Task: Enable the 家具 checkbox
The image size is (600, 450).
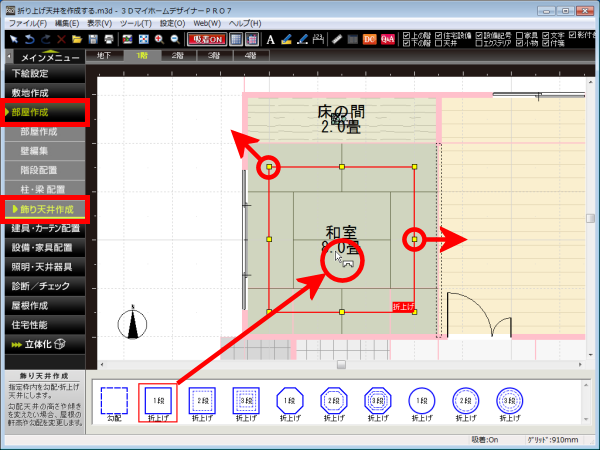Action: (519, 36)
